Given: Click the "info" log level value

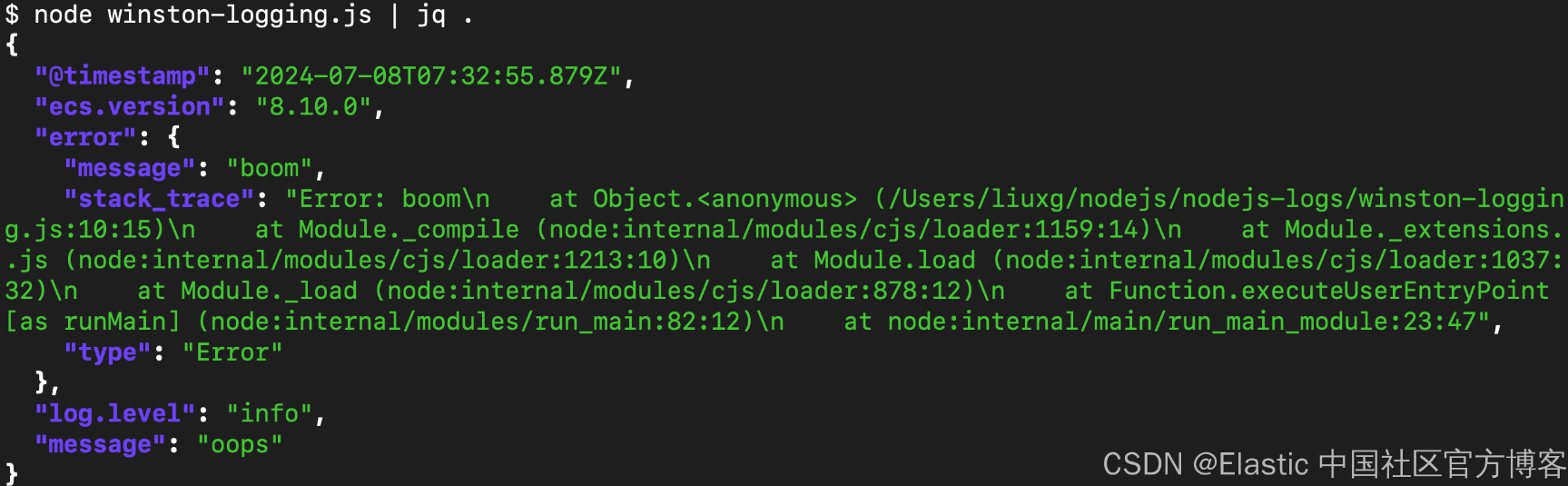Looking at the screenshot, I should [270, 414].
